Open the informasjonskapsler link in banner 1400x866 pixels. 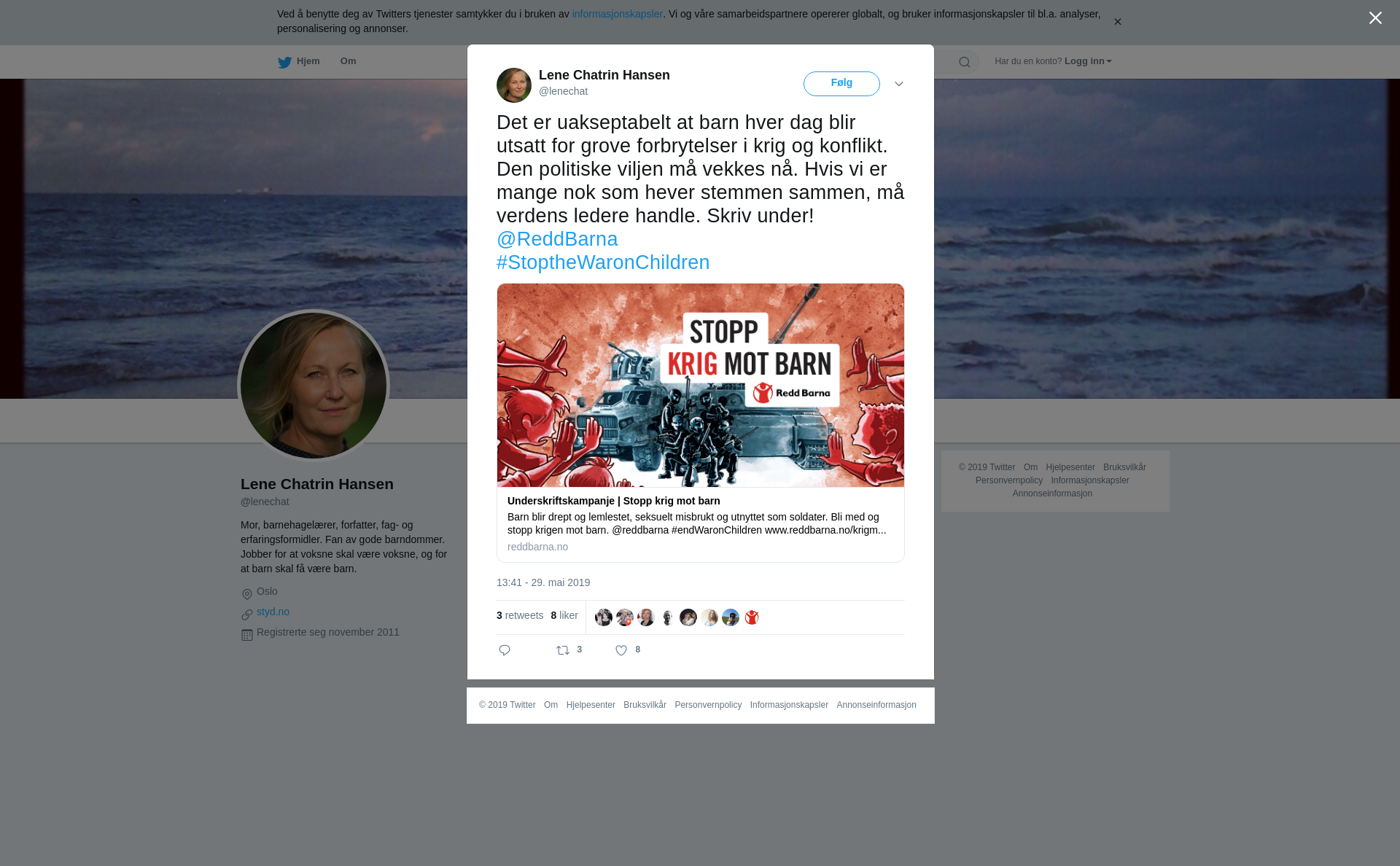[617, 14]
